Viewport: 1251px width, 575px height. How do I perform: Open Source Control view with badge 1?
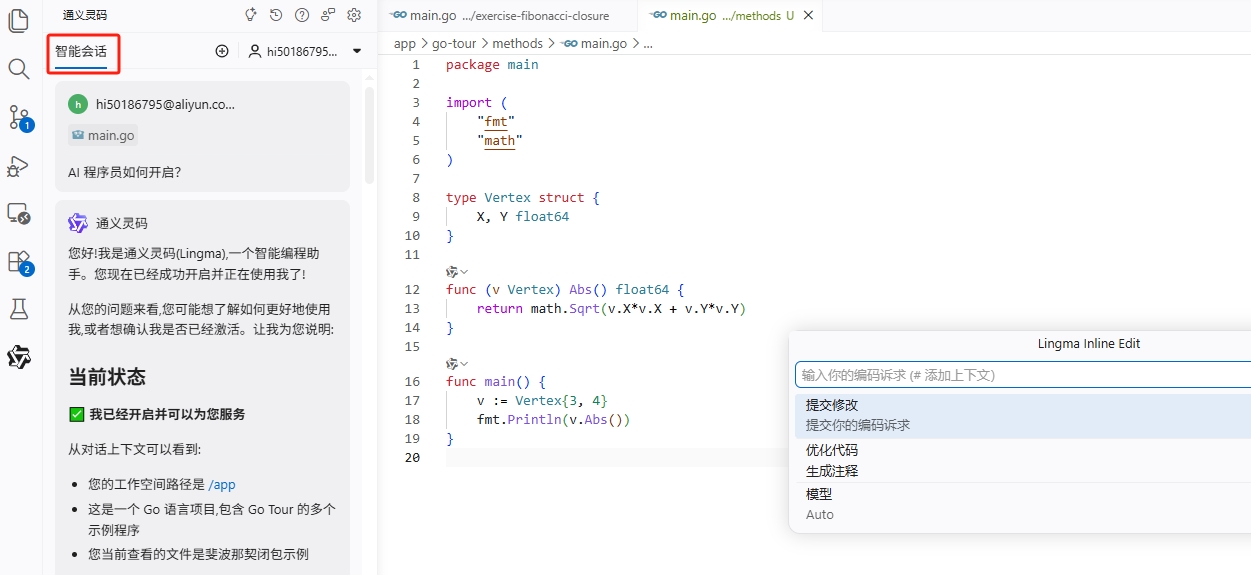[20, 118]
